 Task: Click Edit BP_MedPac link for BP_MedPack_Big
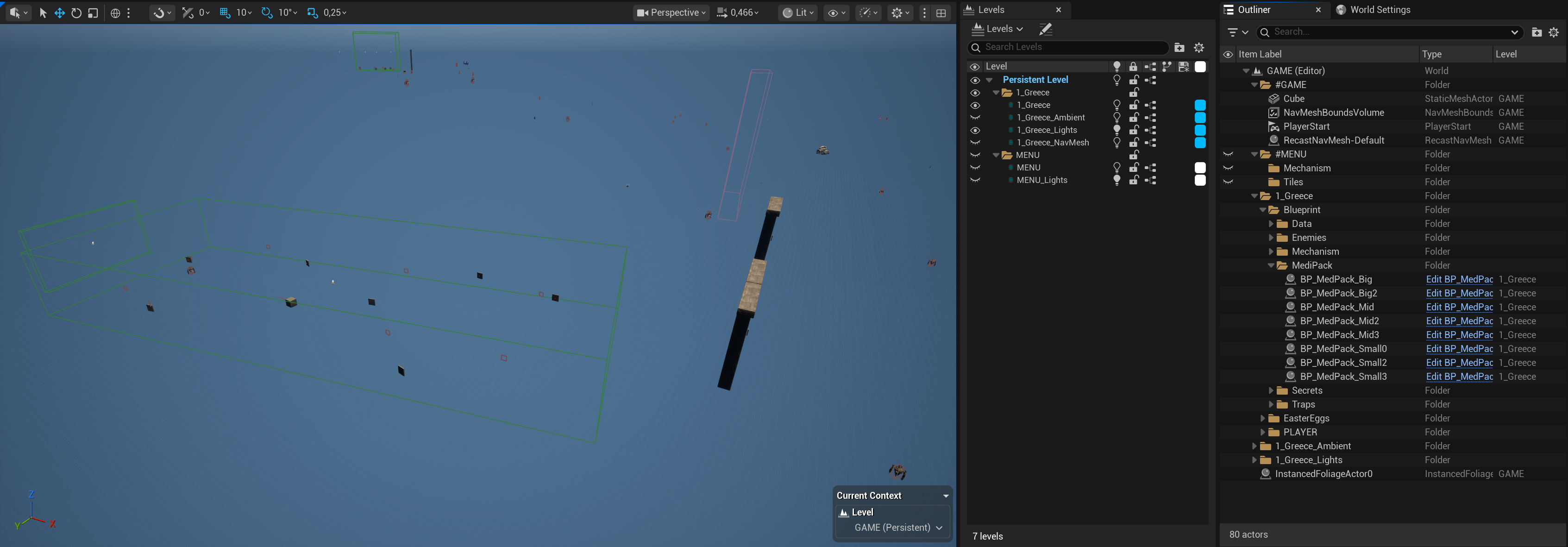tap(1459, 280)
